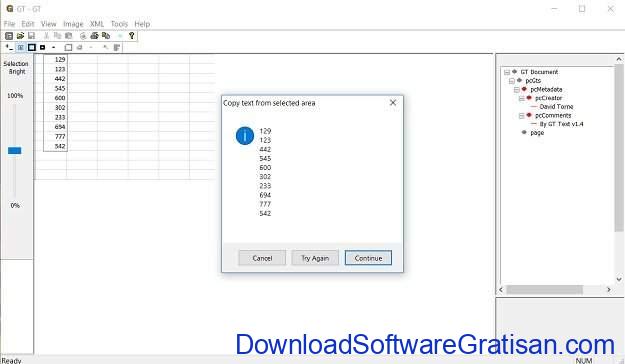Collapse the pcMetadata tree node
The image size is (625, 364).
click(517, 90)
